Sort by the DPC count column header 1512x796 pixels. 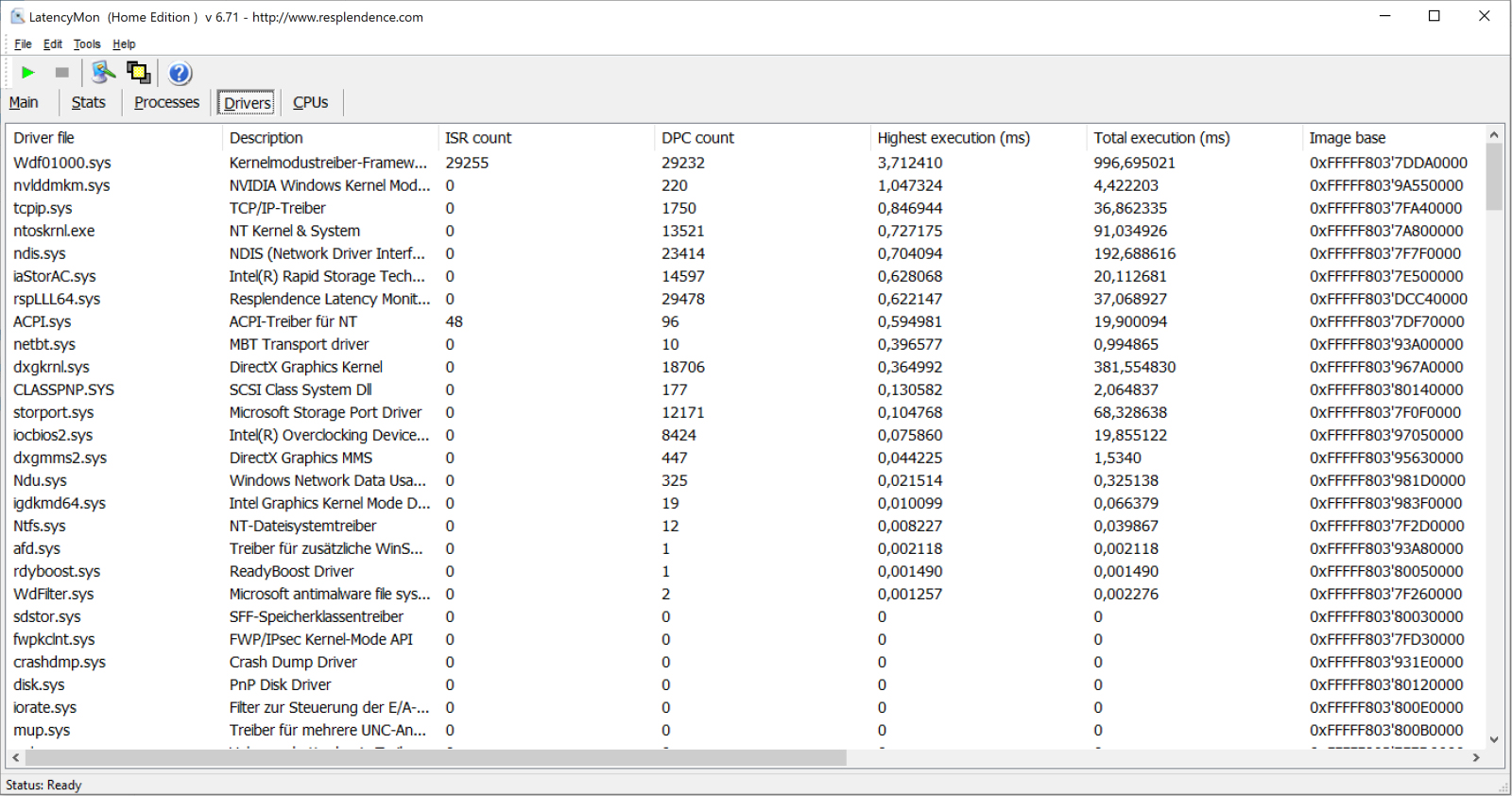[762, 138]
